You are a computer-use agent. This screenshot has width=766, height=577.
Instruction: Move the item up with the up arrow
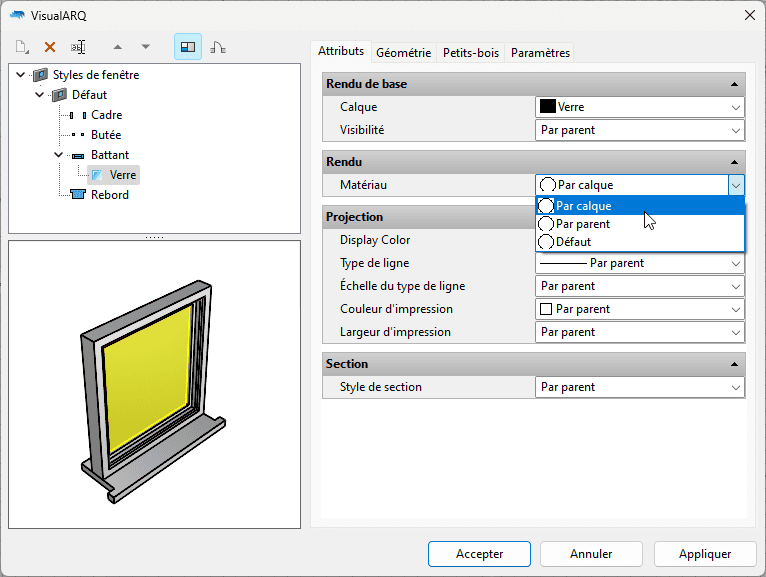[117, 47]
